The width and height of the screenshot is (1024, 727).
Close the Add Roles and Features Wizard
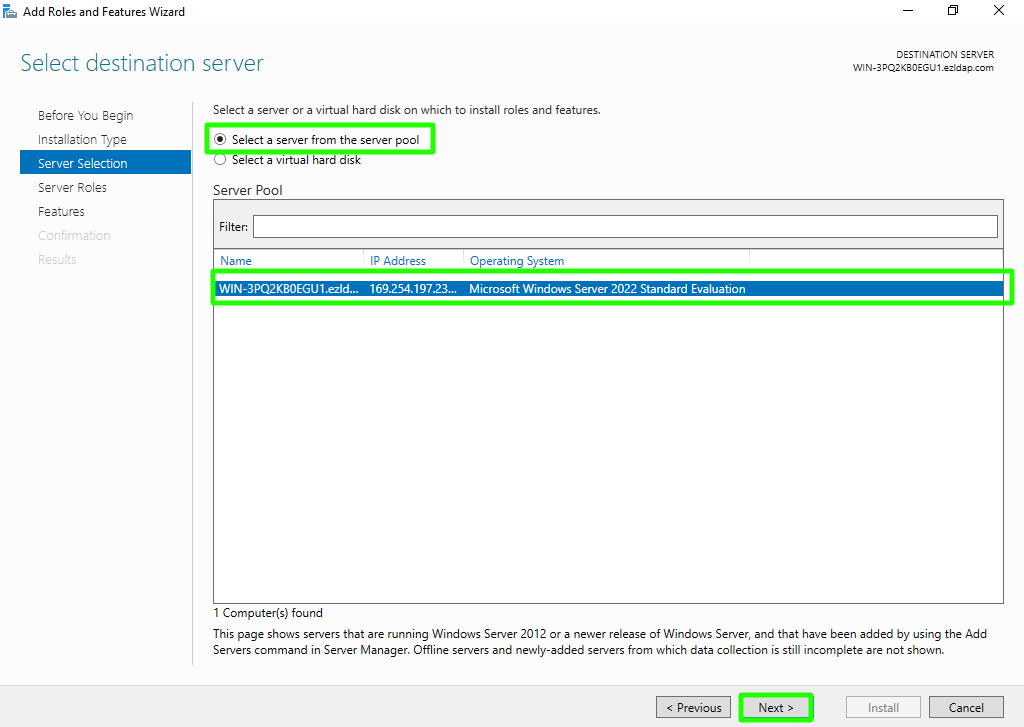click(999, 11)
